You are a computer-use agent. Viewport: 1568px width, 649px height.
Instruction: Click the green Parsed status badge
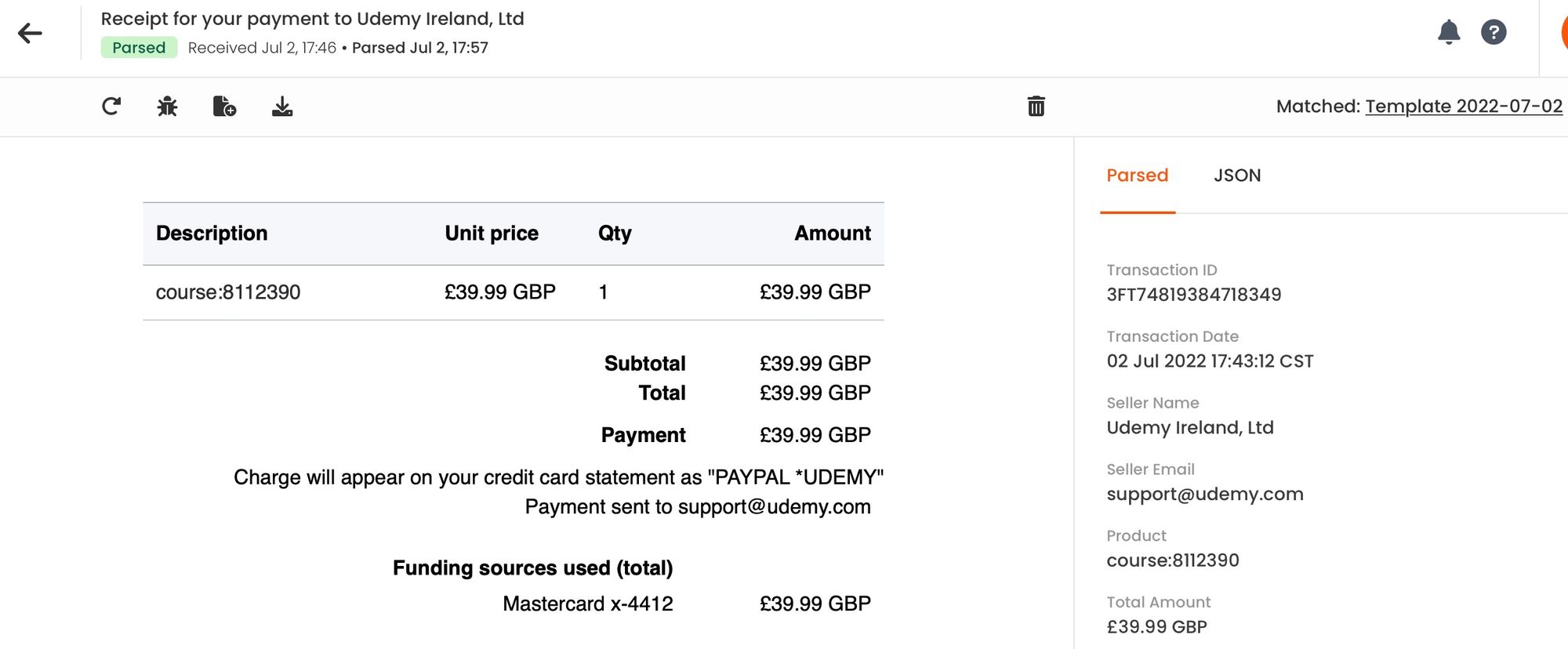pos(139,48)
